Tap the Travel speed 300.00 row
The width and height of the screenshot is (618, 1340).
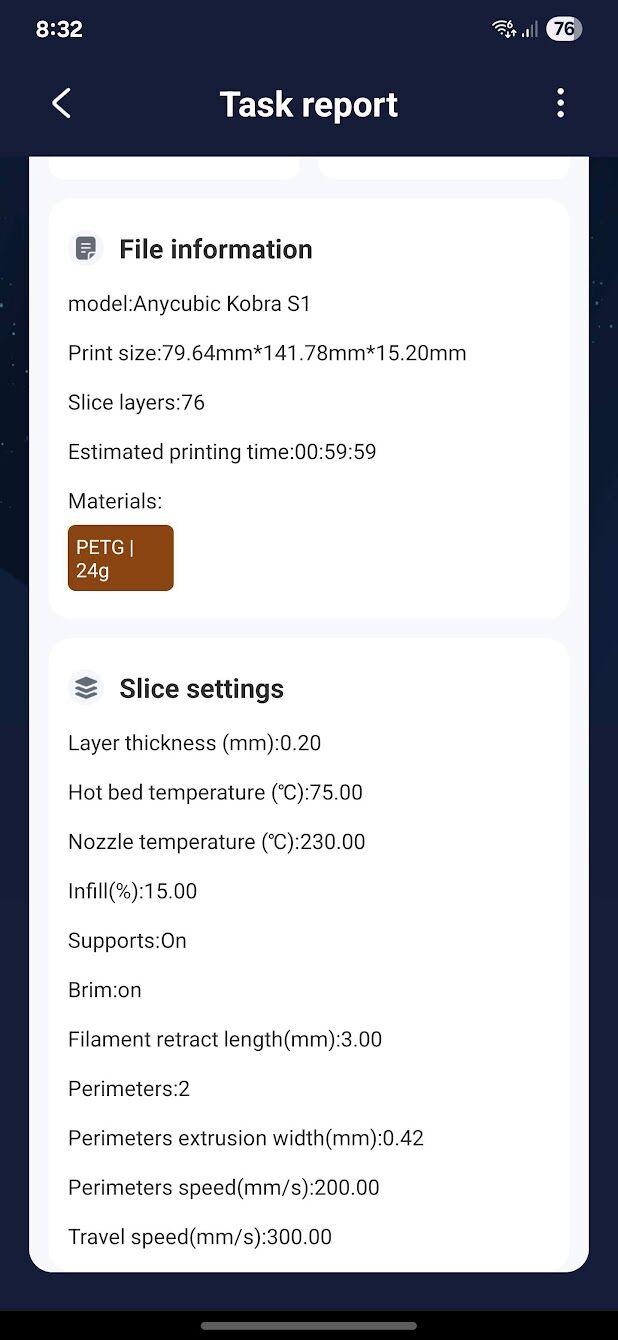coord(200,1237)
